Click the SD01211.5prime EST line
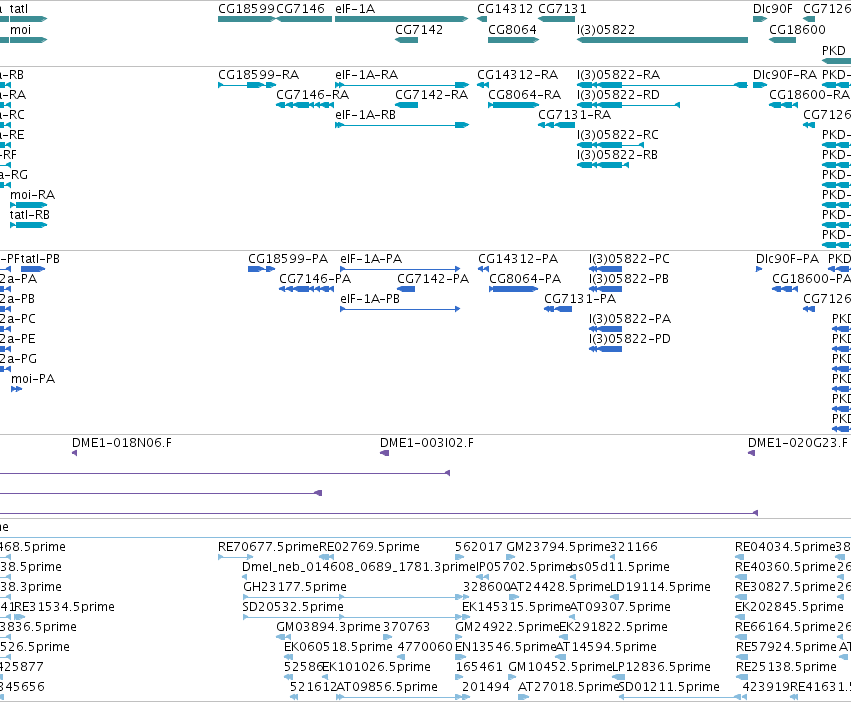851x702 pixels. pos(680,697)
